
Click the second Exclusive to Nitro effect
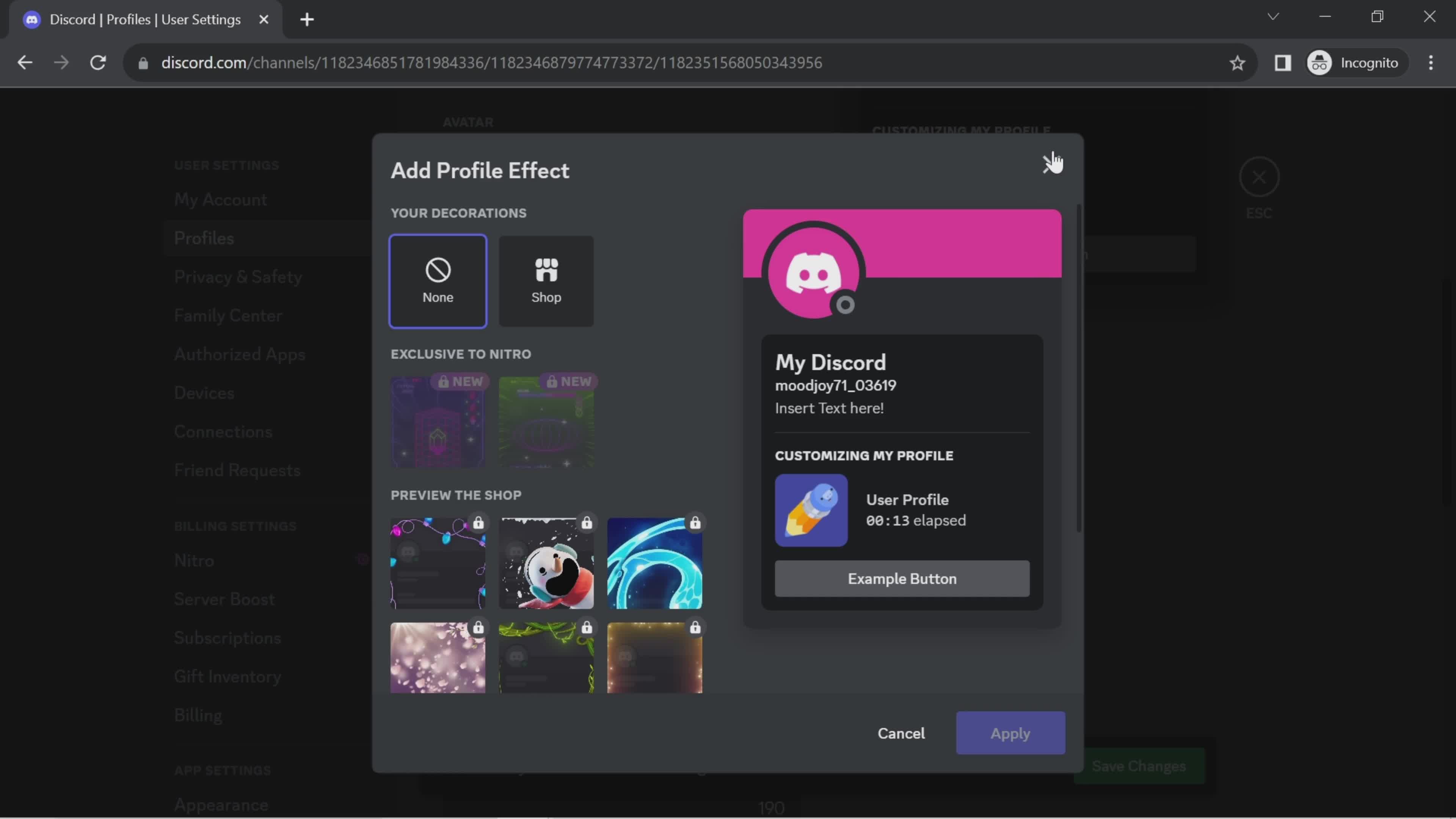click(547, 421)
